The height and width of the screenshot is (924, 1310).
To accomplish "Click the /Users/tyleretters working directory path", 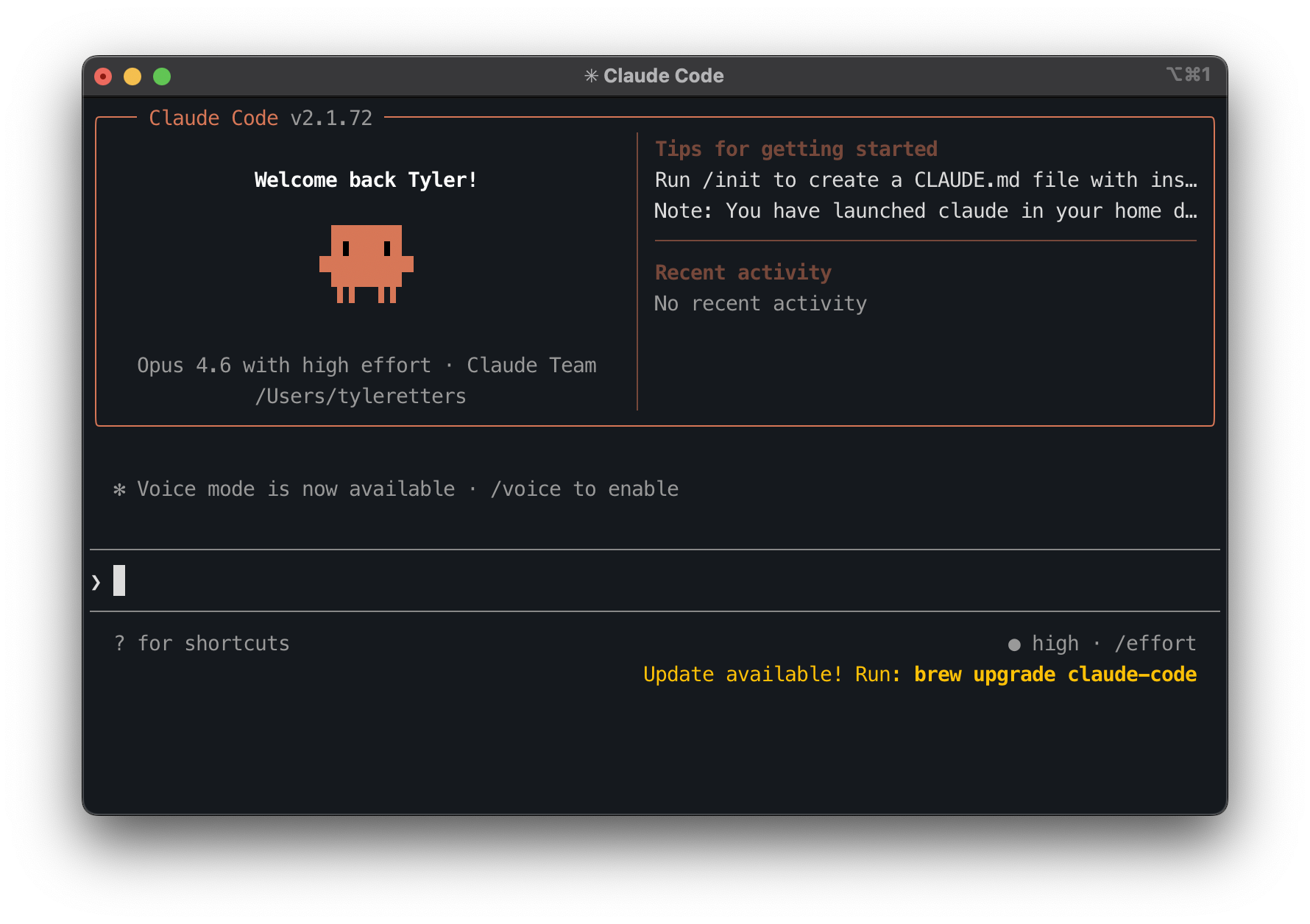I will [x=360, y=397].
